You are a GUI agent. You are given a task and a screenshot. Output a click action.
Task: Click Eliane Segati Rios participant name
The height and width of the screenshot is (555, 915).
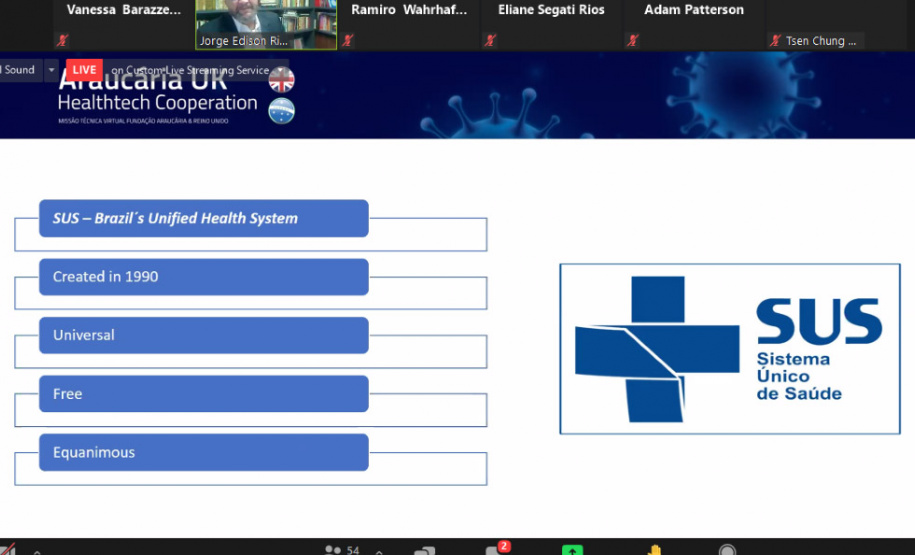[551, 10]
